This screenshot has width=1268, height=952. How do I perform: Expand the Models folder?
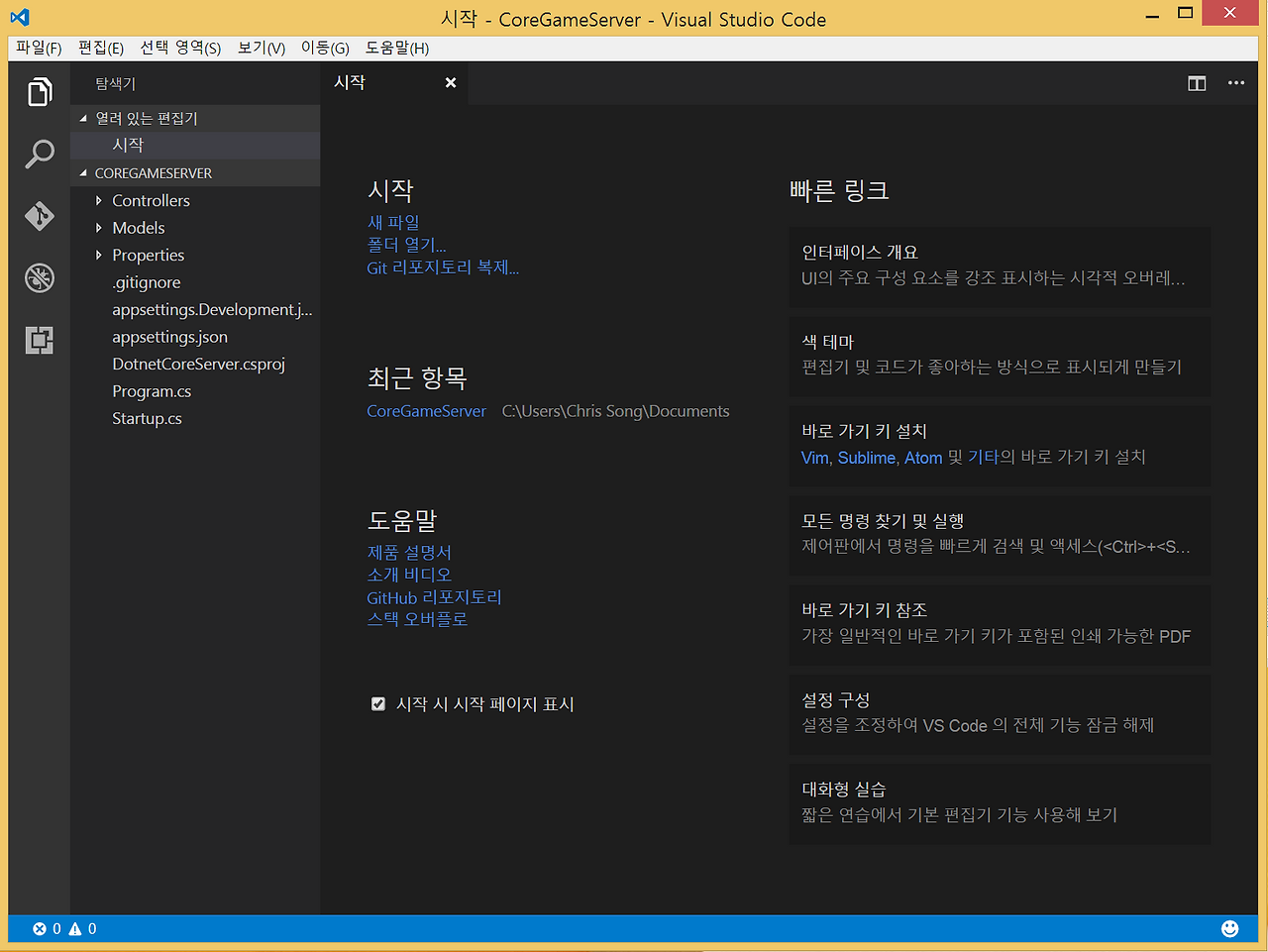pos(98,228)
